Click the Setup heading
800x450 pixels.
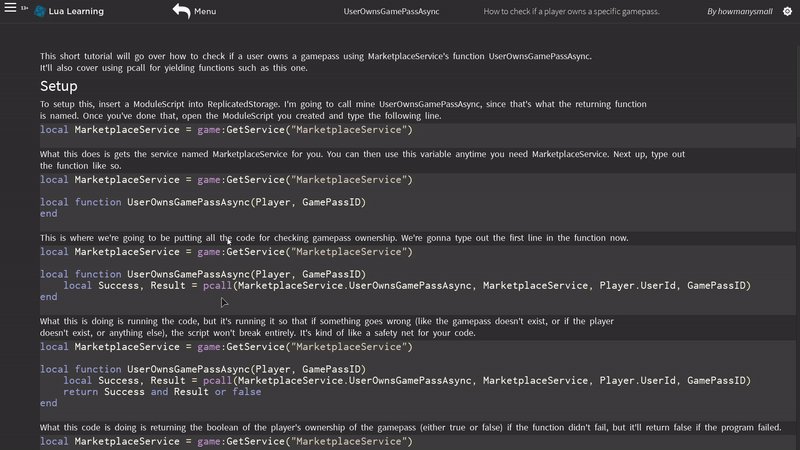point(59,86)
